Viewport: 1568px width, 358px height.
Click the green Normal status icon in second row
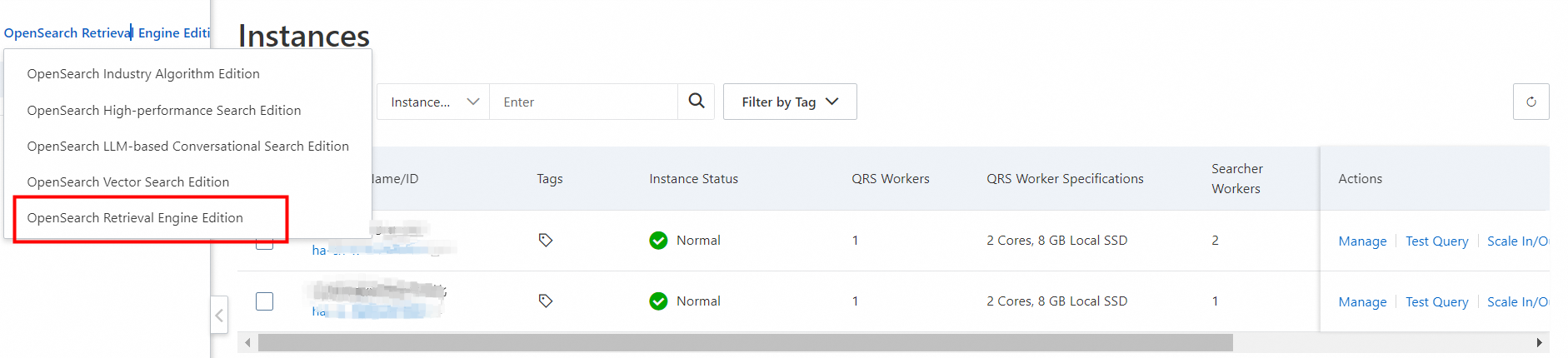[658, 301]
